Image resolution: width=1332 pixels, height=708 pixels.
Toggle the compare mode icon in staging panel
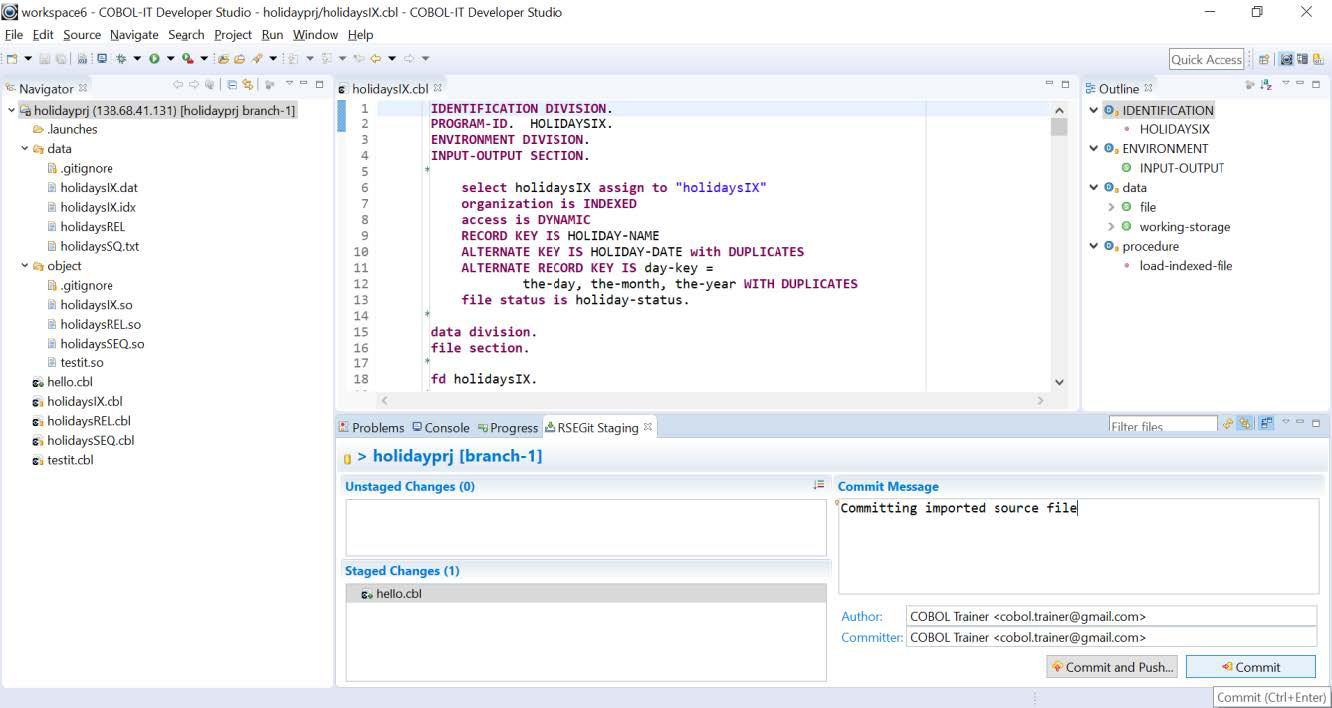point(1265,423)
